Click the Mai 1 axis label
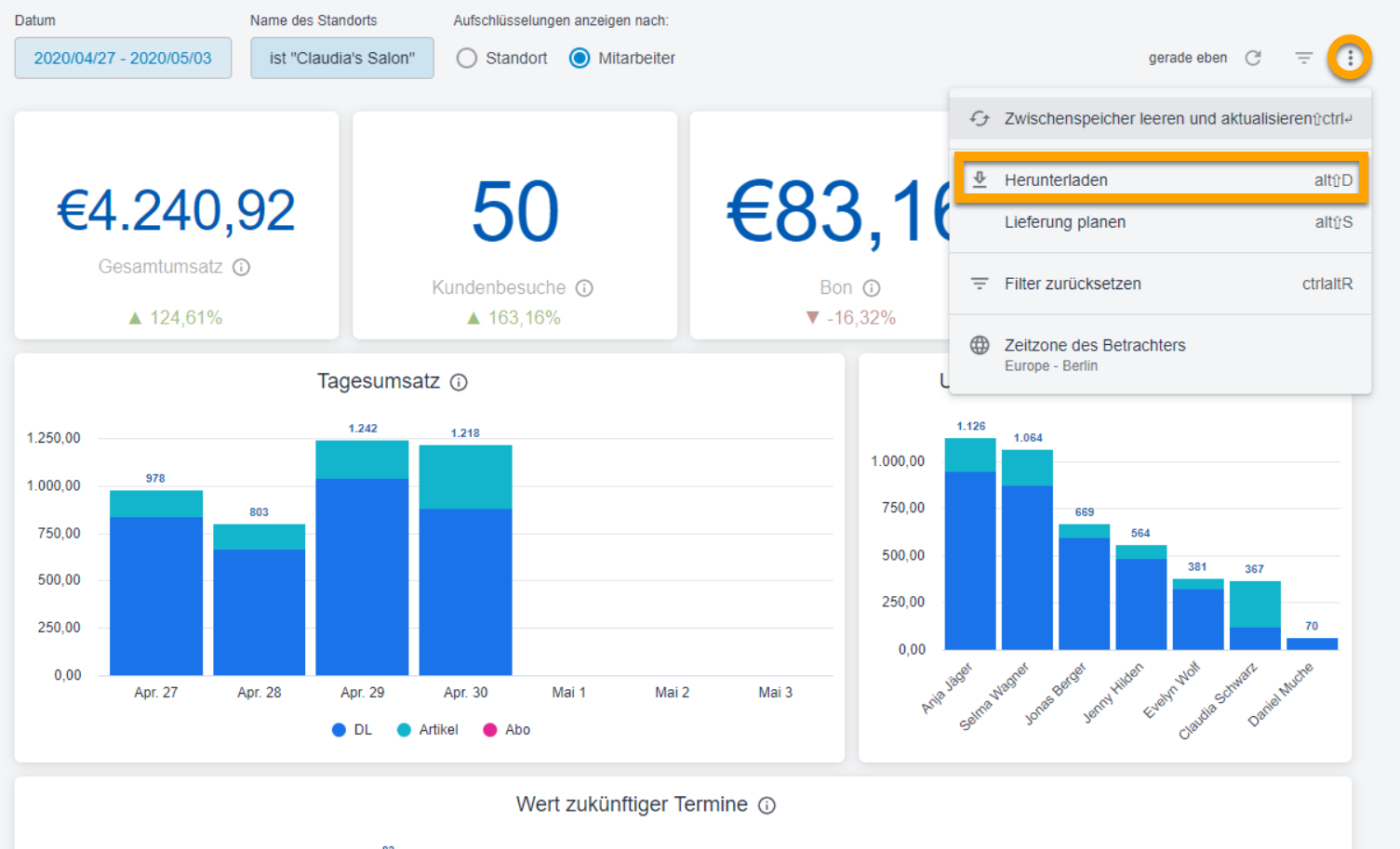The image size is (1400, 849). pyautogui.click(x=568, y=693)
